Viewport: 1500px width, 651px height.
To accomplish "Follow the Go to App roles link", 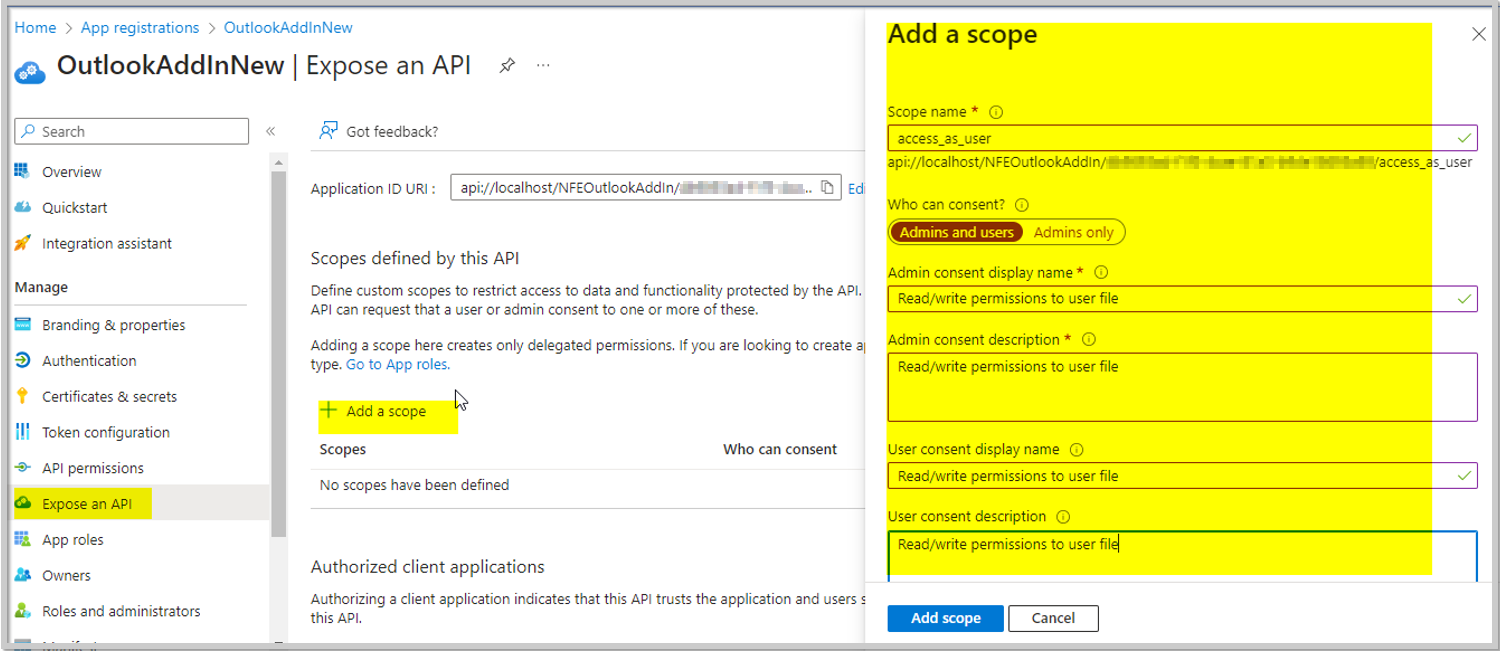I will tap(398, 365).
